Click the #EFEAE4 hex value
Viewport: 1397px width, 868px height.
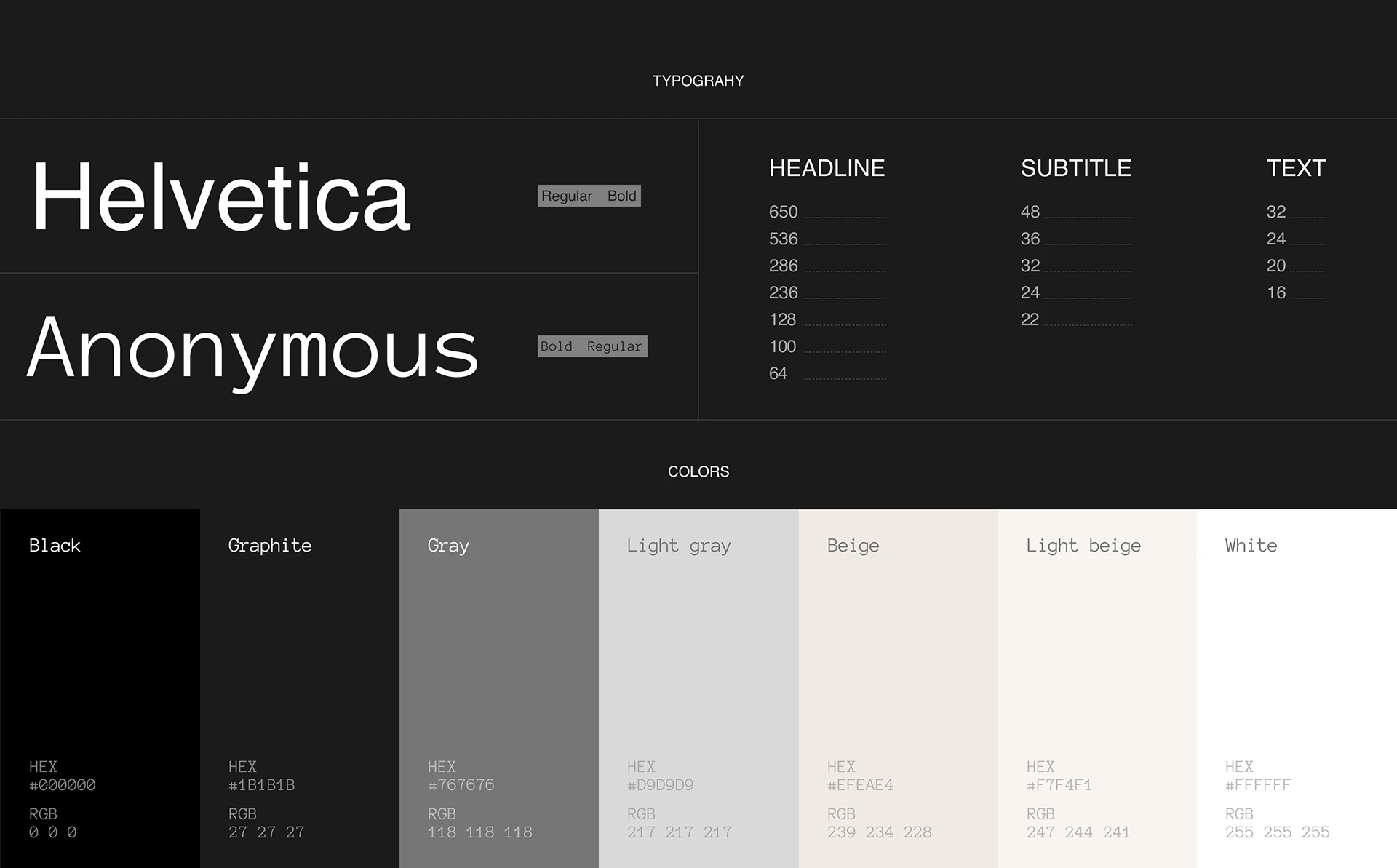pyautogui.click(x=860, y=785)
